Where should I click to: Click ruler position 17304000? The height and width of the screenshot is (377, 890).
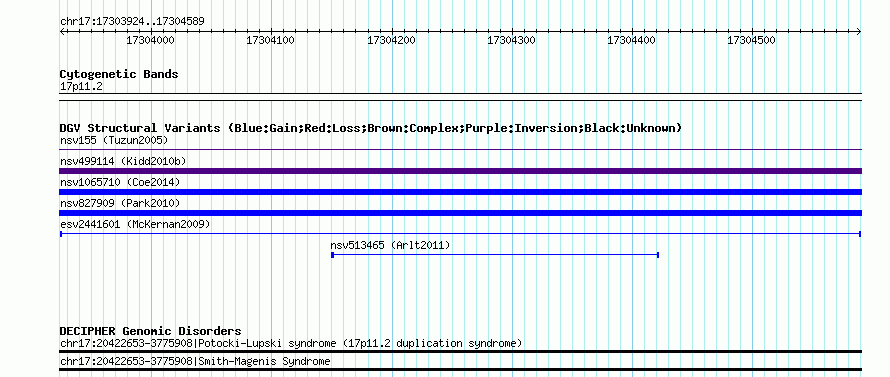click(150, 41)
